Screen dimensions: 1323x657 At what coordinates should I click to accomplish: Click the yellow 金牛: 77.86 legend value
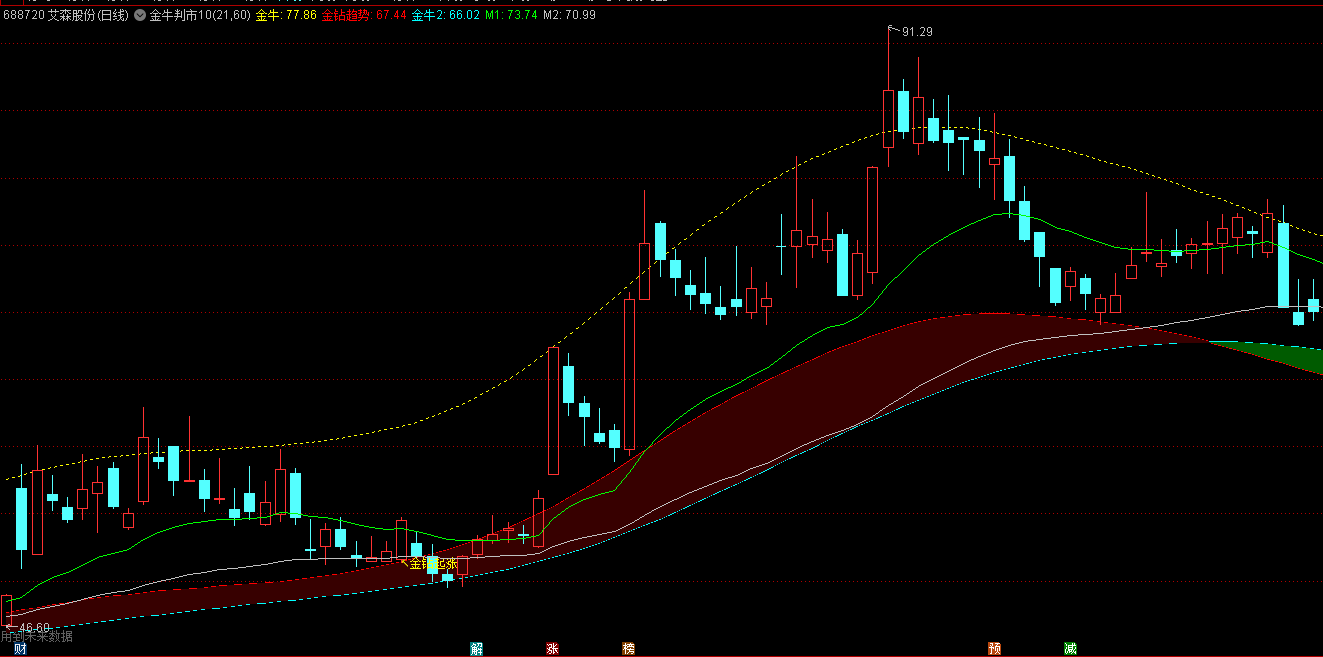[x=286, y=15]
